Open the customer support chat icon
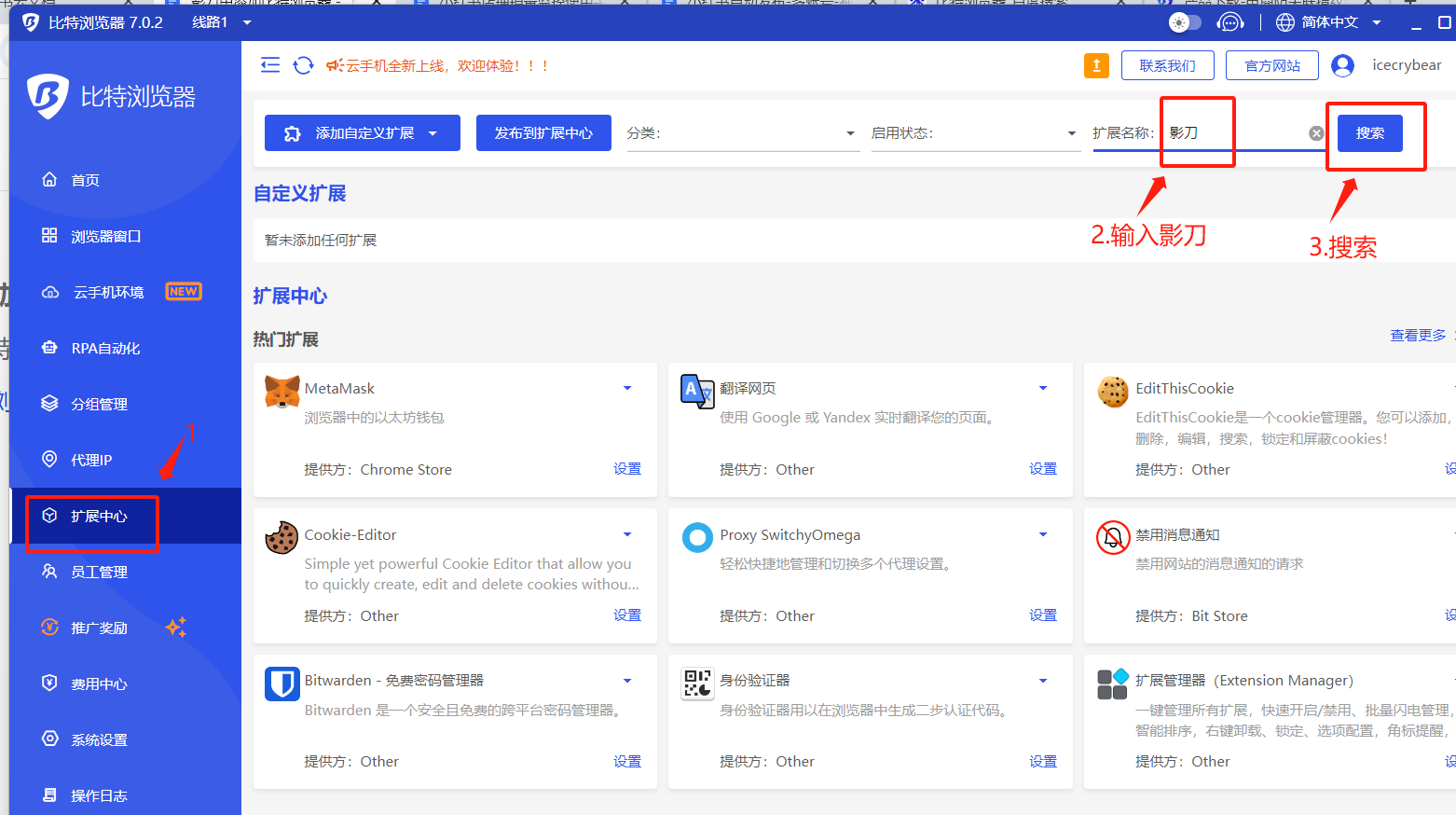Viewport: 1456px width, 815px height. pyautogui.click(x=1230, y=22)
